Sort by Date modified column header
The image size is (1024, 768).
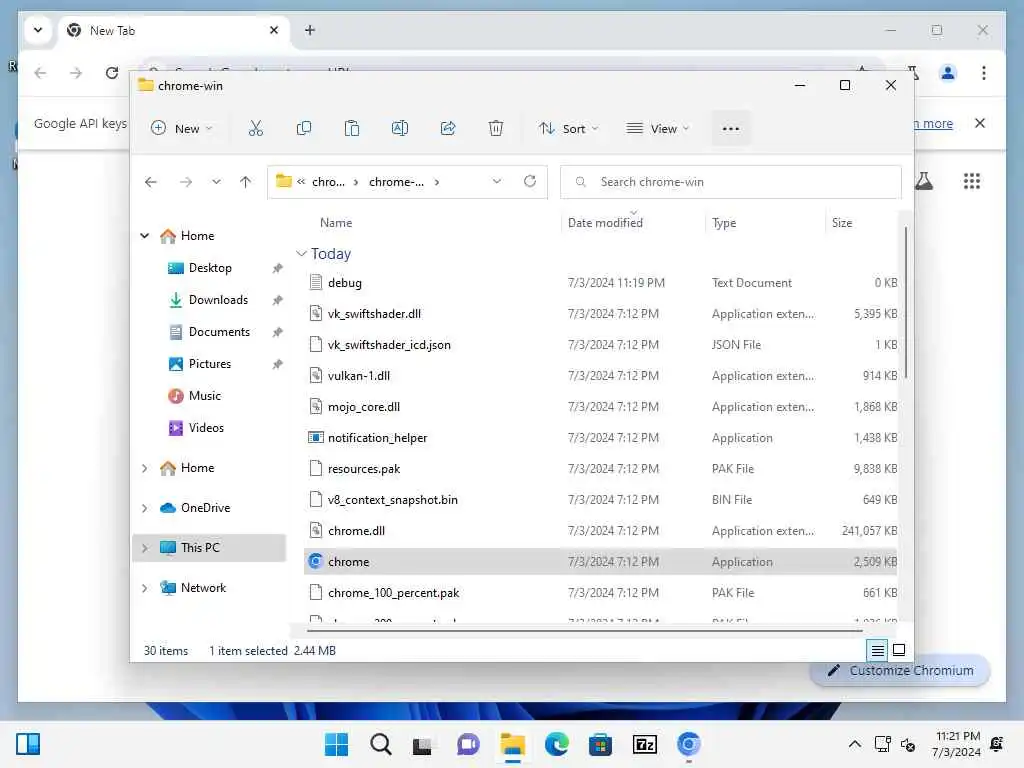point(605,223)
